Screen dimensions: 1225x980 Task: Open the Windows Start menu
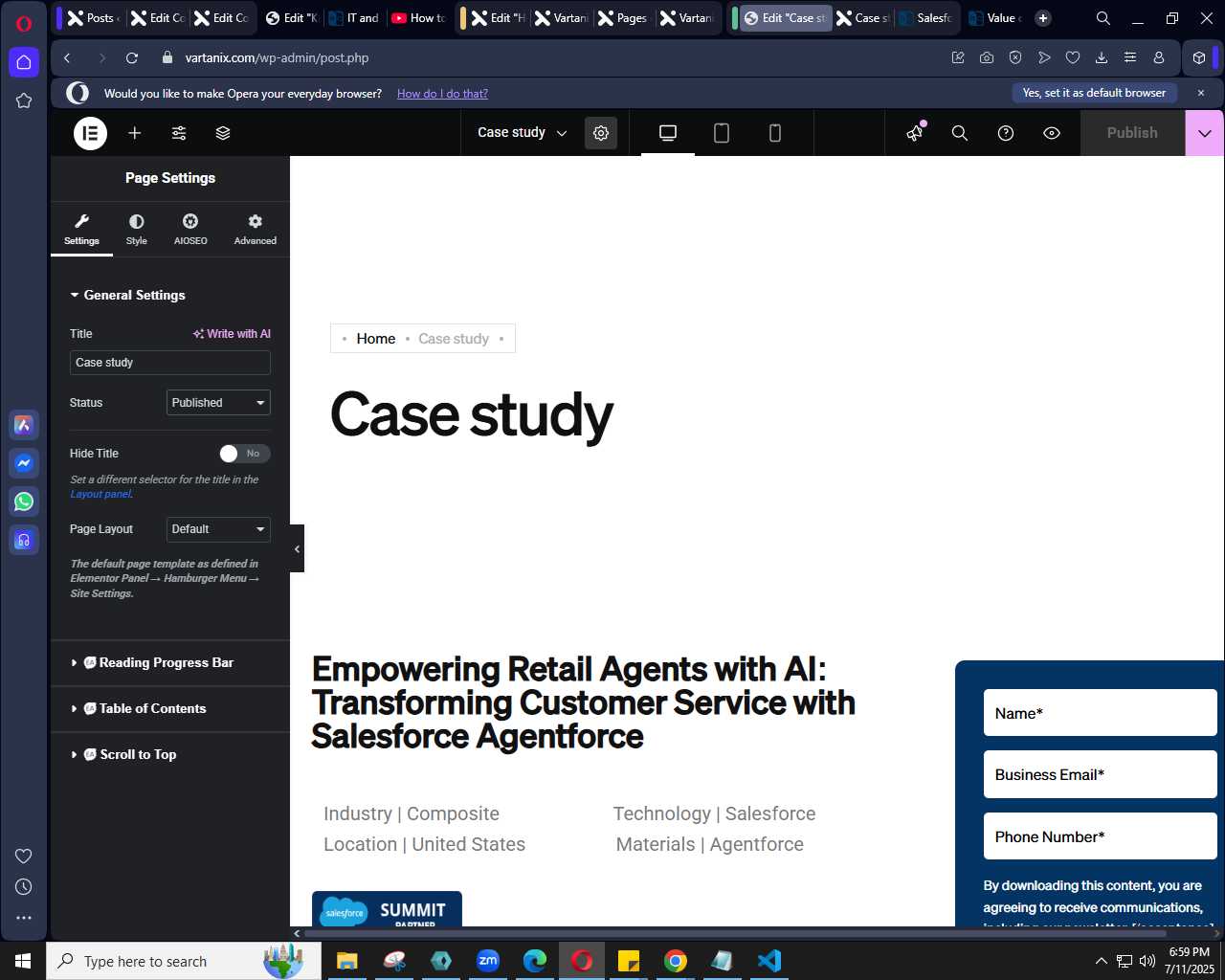point(23,961)
